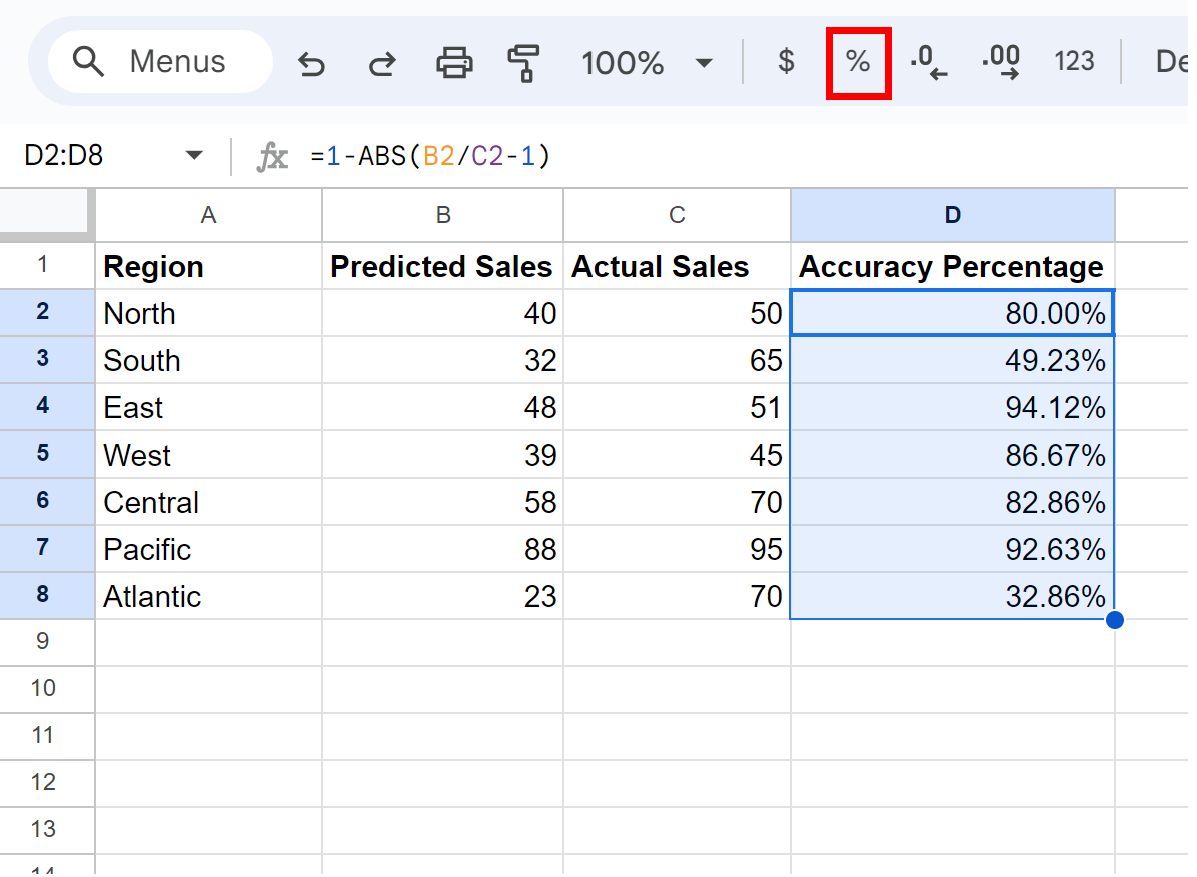Click the Print icon
Viewport: 1197px width, 877px height.
point(454,61)
